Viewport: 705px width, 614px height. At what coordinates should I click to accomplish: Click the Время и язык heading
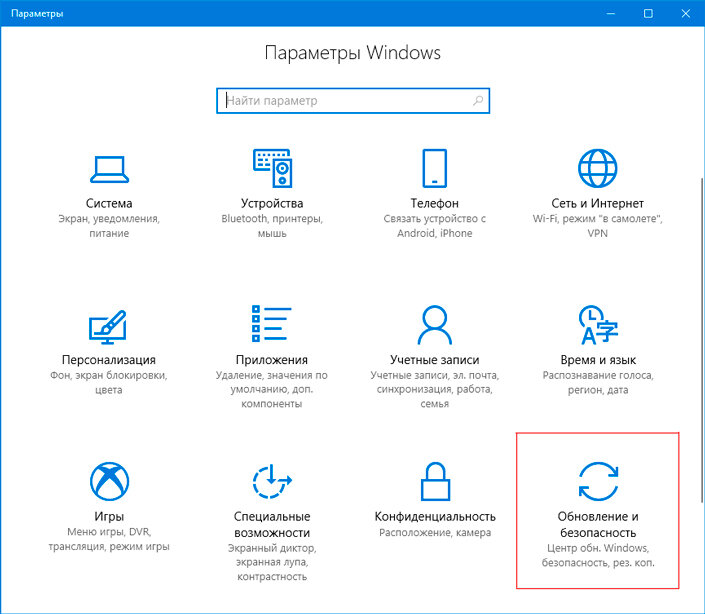pyautogui.click(x=598, y=360)
